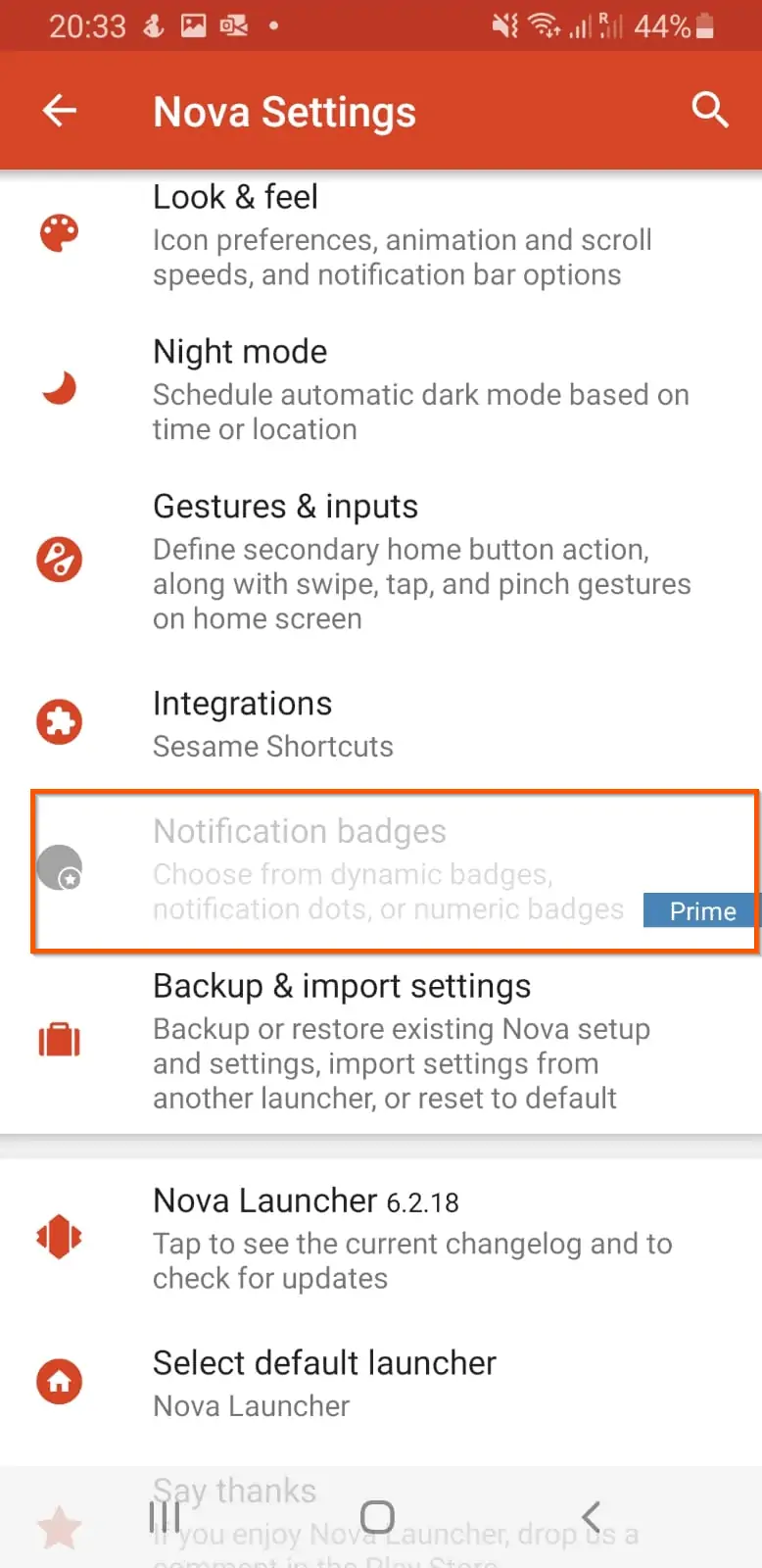Tap the Gestures & inputs circular icon
The image size is (762, 1568).
[59, 560]
